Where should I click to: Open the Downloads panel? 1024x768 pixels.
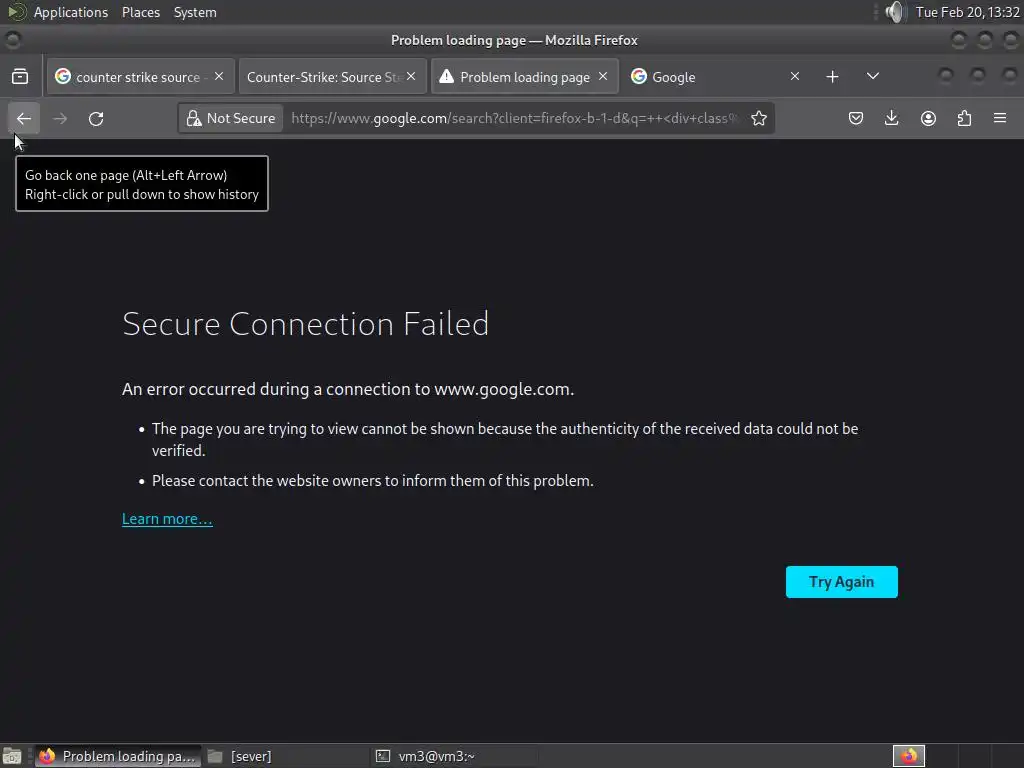(892, 118)
